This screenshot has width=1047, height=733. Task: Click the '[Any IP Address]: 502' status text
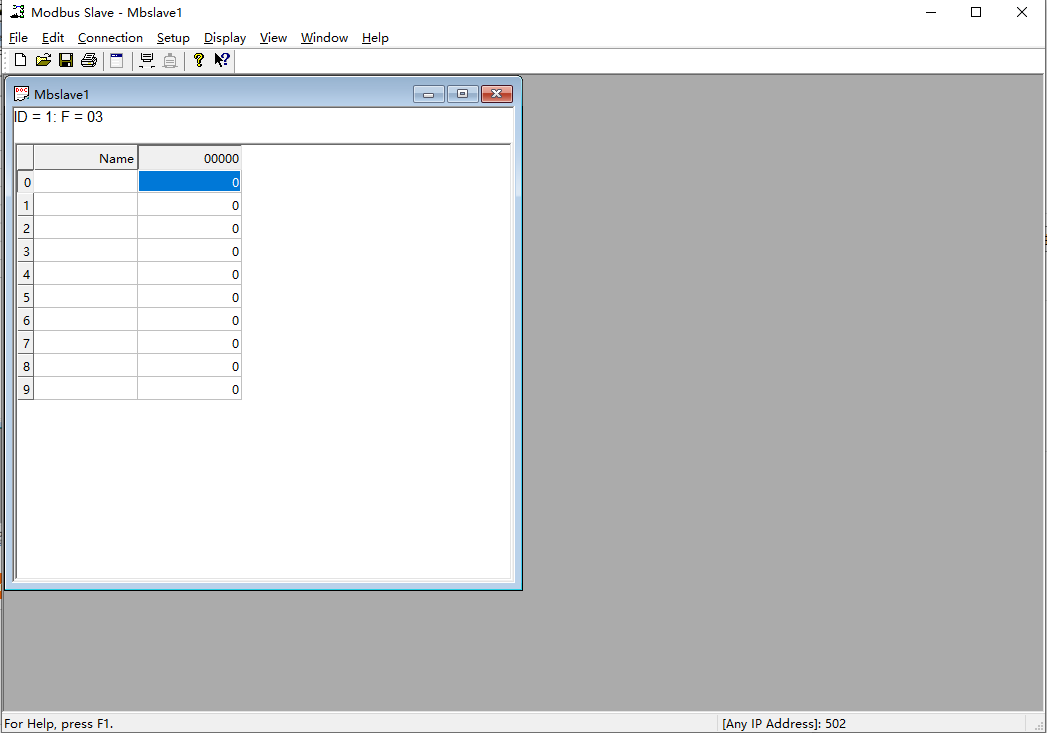click(784, 724)
